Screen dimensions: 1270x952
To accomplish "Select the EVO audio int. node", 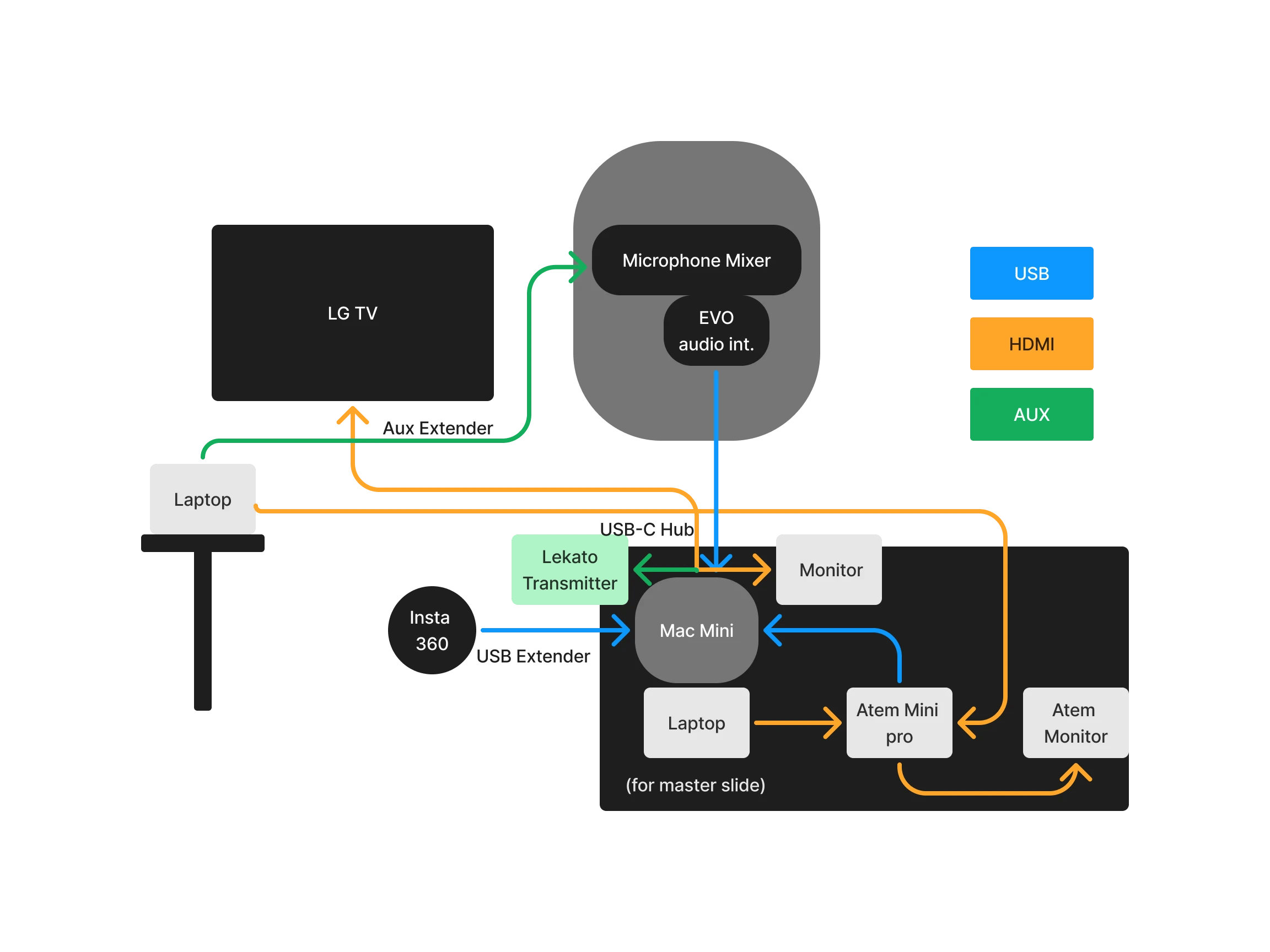I will tap(716, 331).
